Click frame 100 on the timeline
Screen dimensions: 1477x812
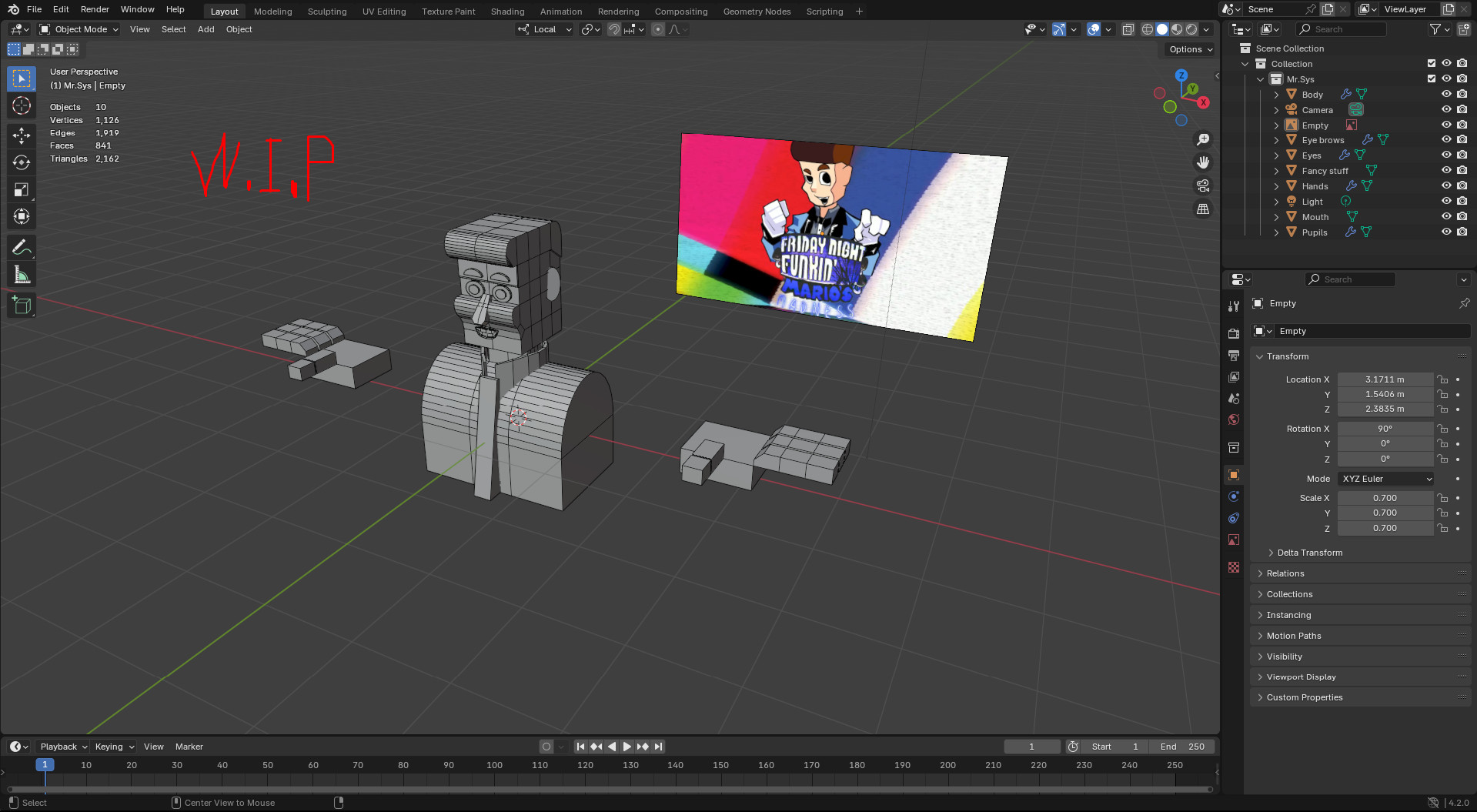coord(494,766)
